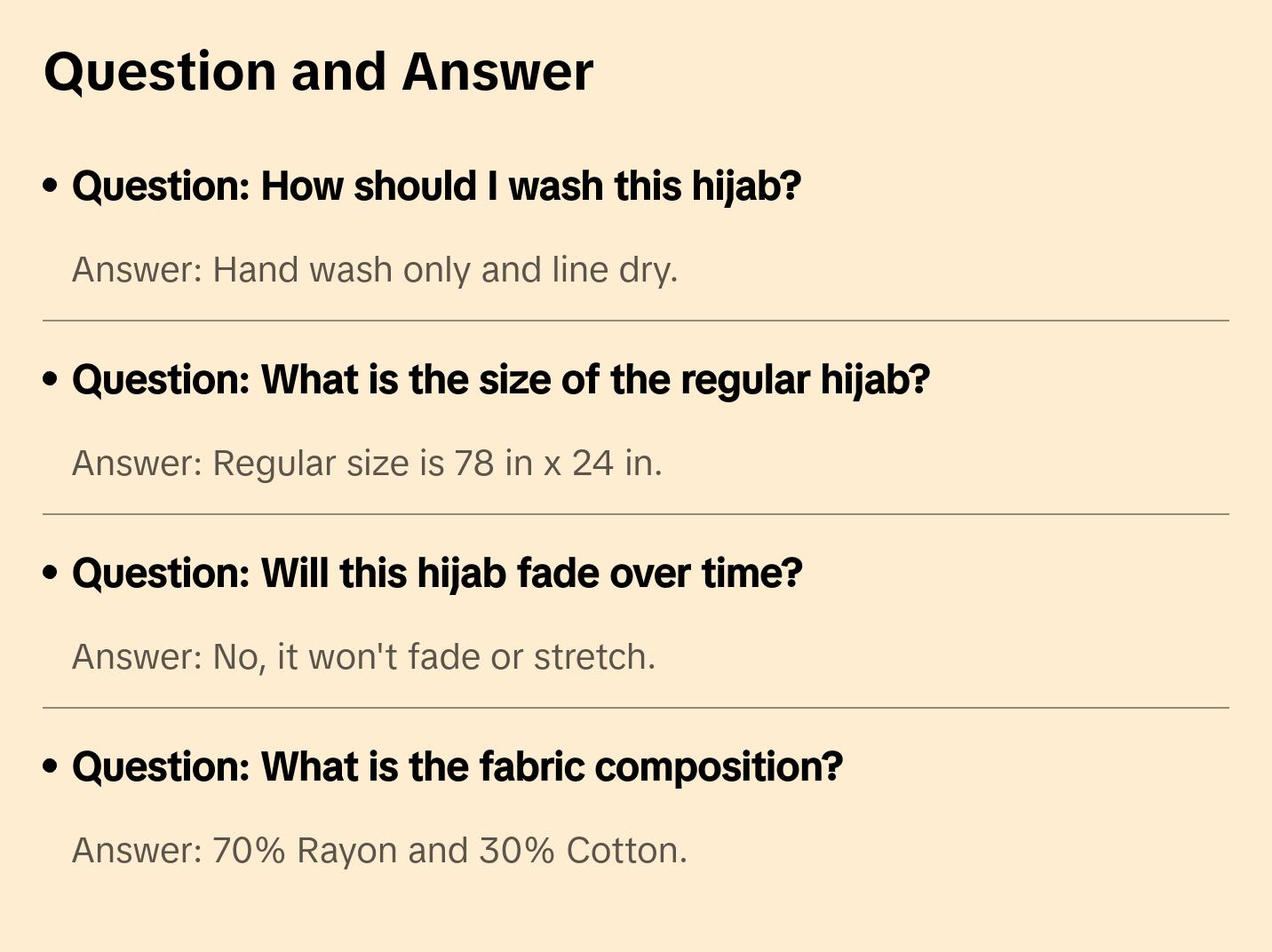Click the "70% Rayon and 30% Cotton" answer
This screenshot has height=952, width=1272.
[x=379, y=851]
